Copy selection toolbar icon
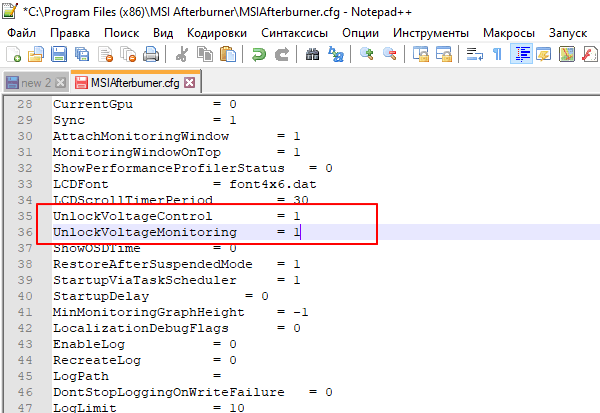 pos(205,54)
